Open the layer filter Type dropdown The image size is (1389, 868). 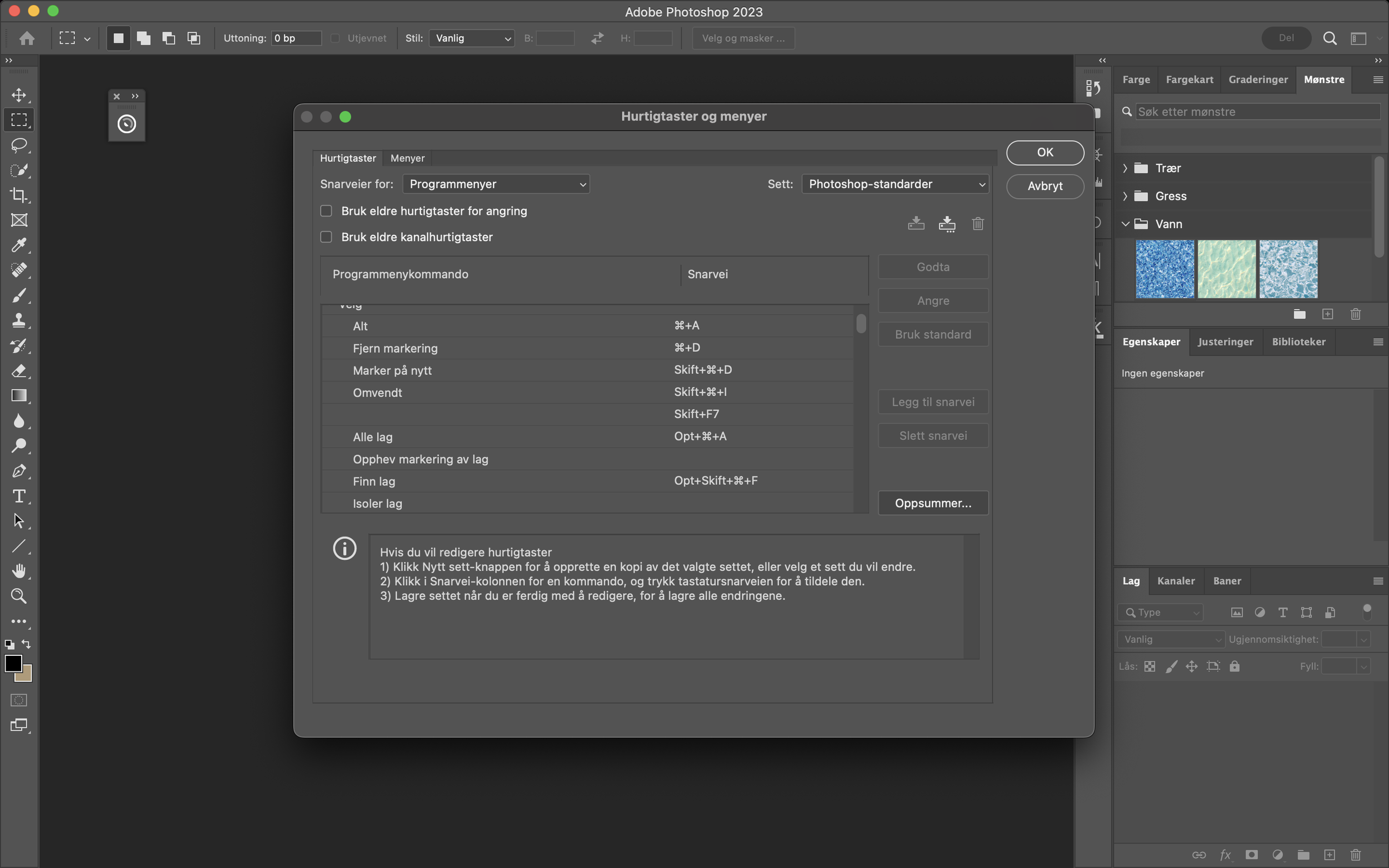1161,613
